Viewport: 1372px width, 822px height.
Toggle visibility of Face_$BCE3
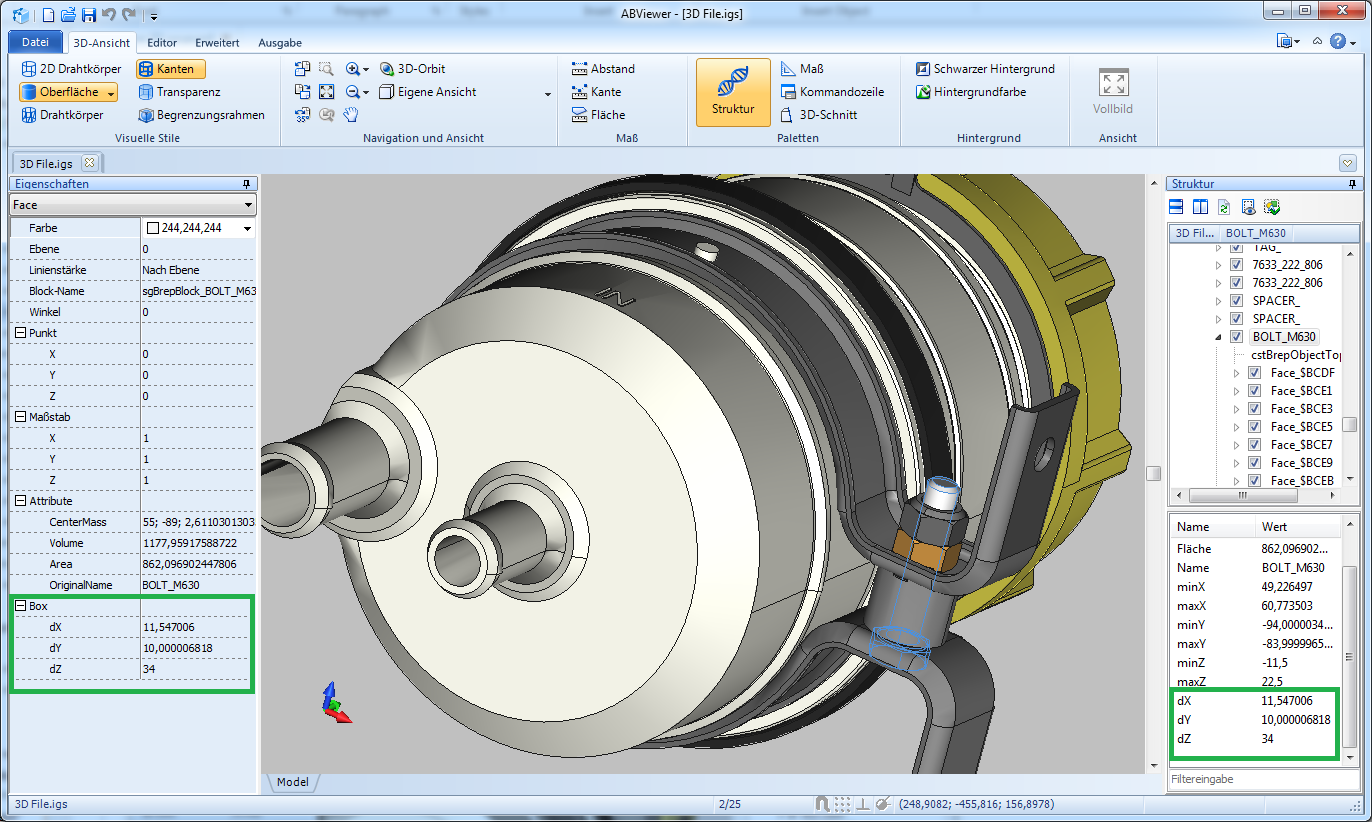1254,409
